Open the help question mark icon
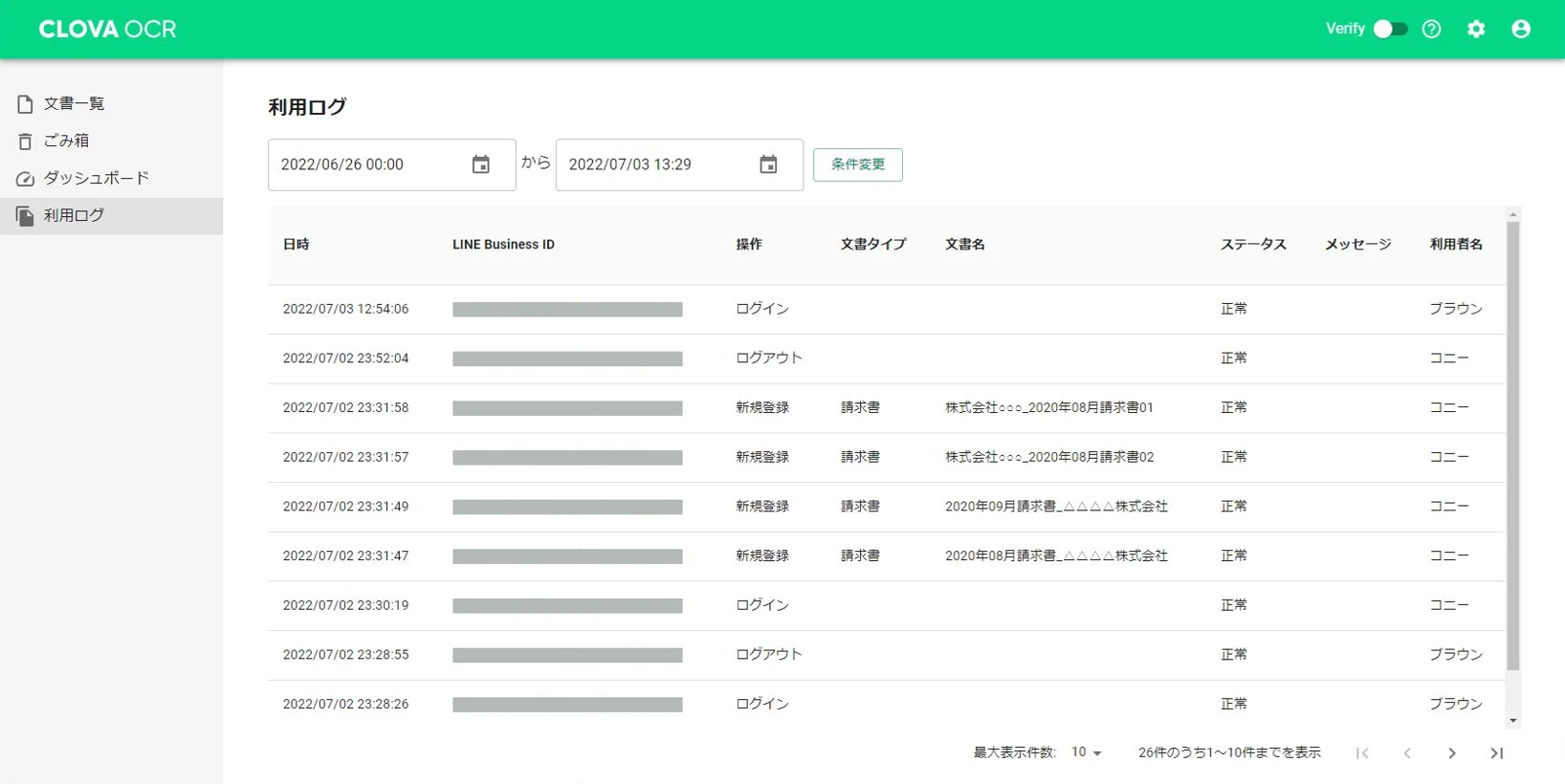 pos(1431,29)
